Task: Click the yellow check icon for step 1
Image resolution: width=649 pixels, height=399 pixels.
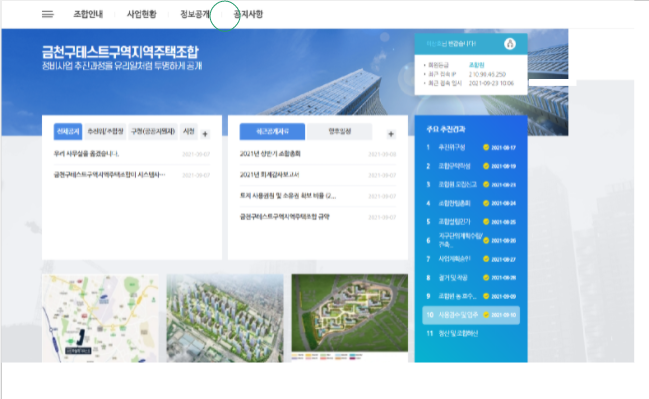Action: (486, 147)
